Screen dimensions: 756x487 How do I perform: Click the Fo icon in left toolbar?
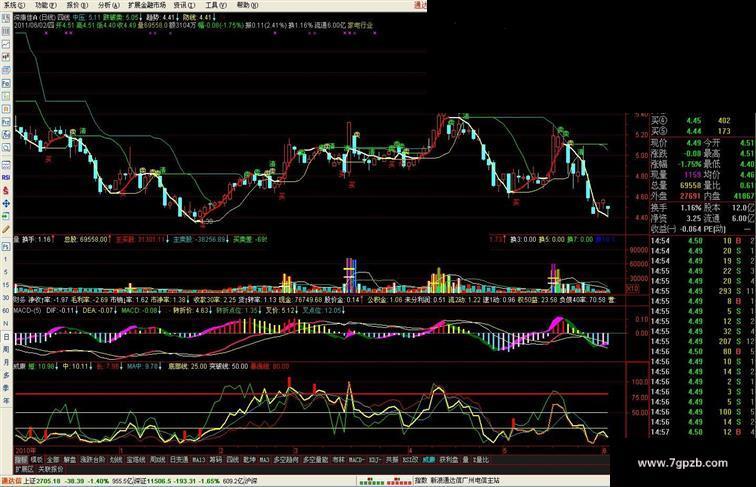[x=6, y=82]
